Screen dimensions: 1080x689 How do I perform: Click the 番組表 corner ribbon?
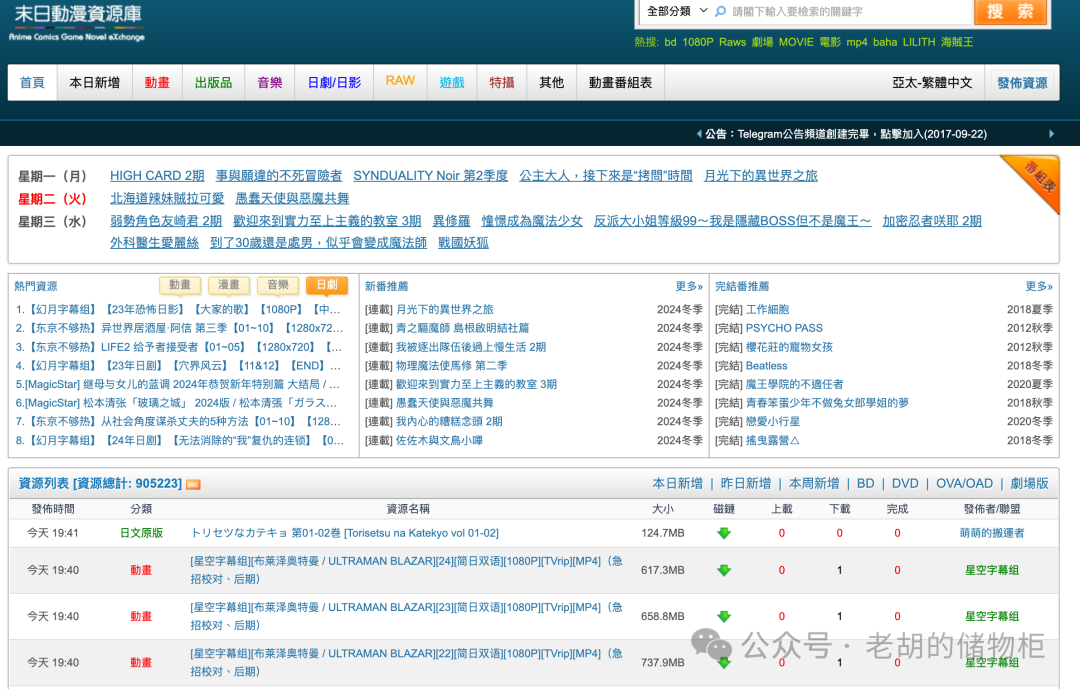click(x=1035, y=181)
